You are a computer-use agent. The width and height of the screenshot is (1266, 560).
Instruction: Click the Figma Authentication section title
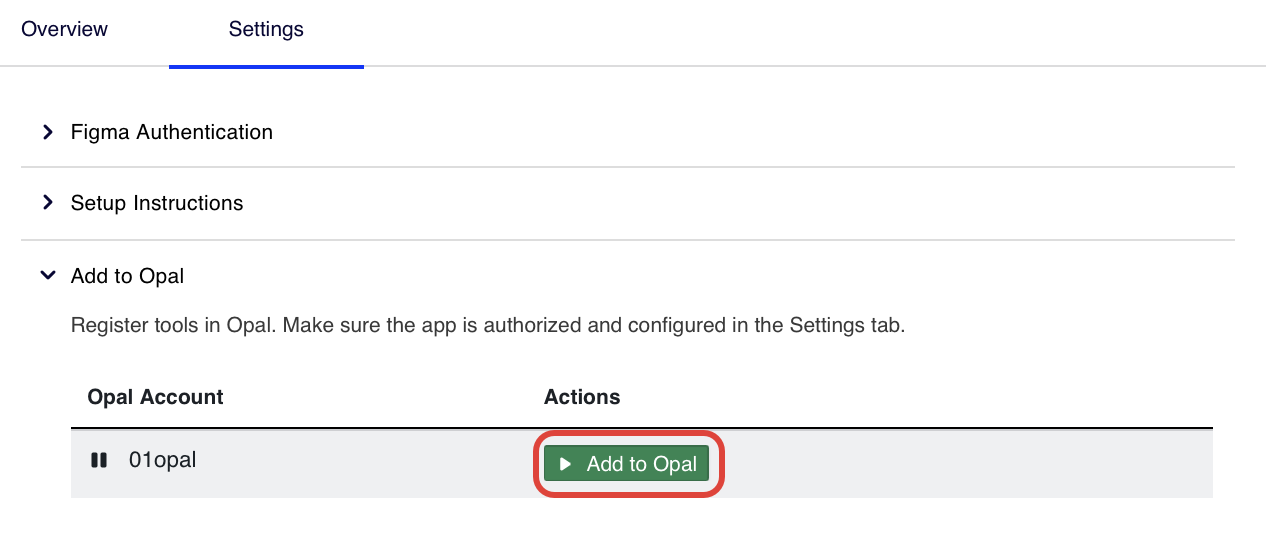172,132
